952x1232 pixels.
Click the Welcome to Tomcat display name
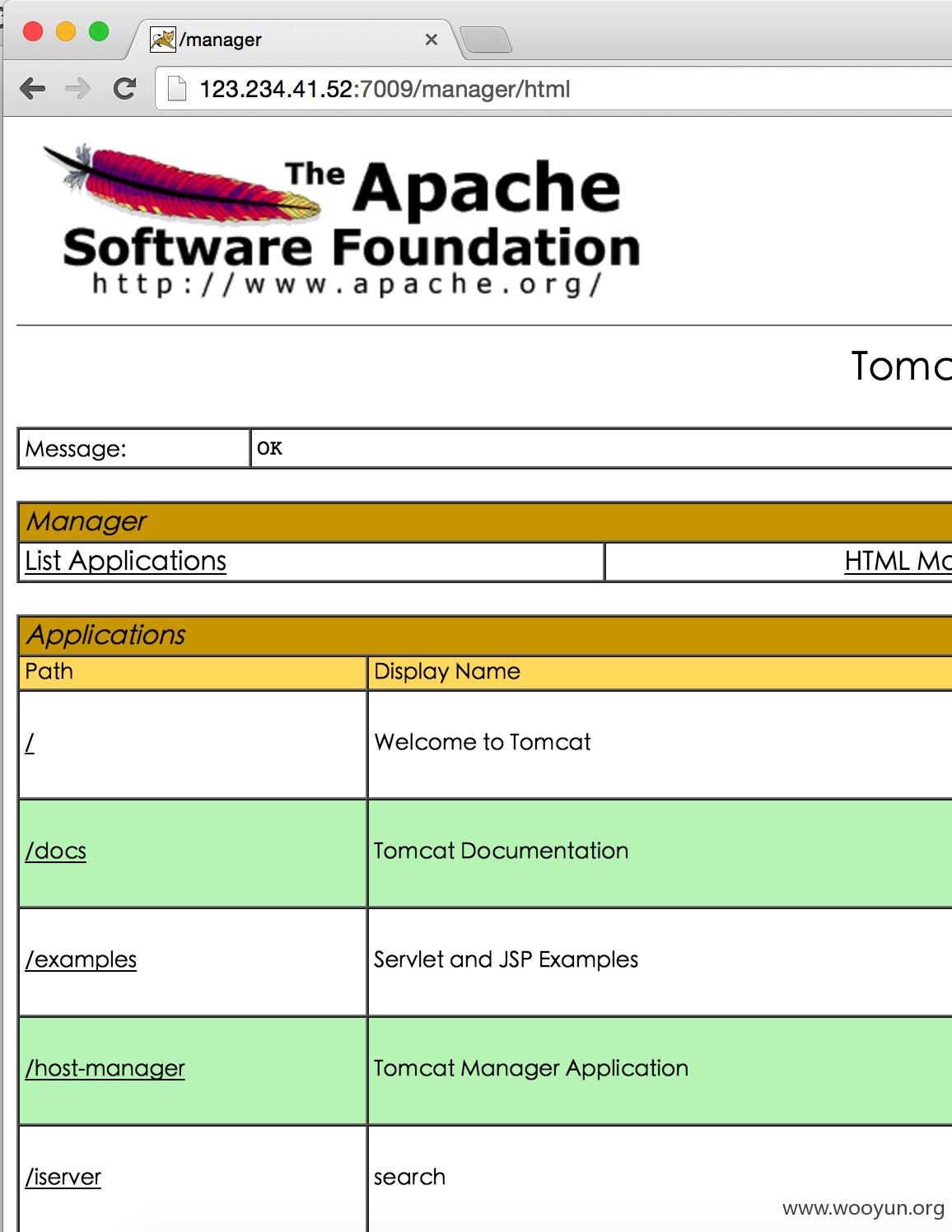click(x=483, y=742)
